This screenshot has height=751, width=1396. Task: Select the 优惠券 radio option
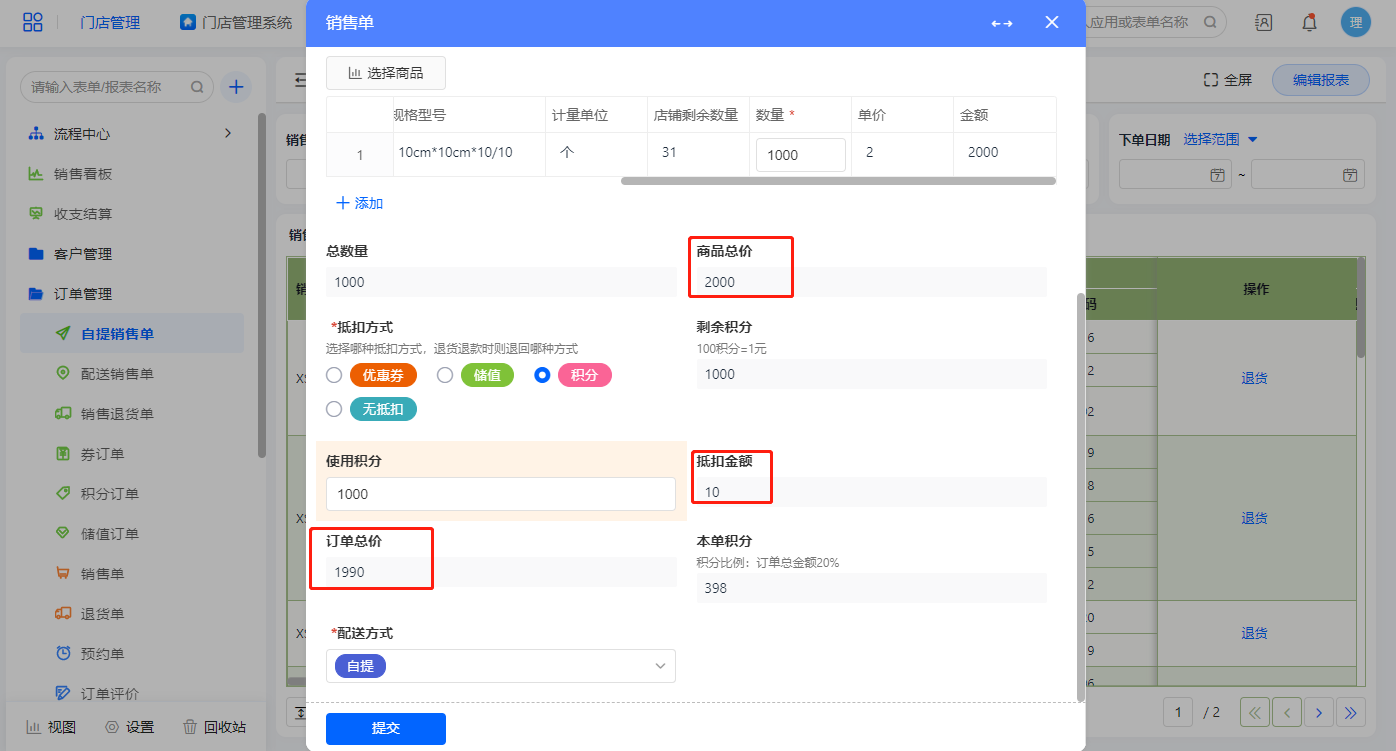point(334,375)
